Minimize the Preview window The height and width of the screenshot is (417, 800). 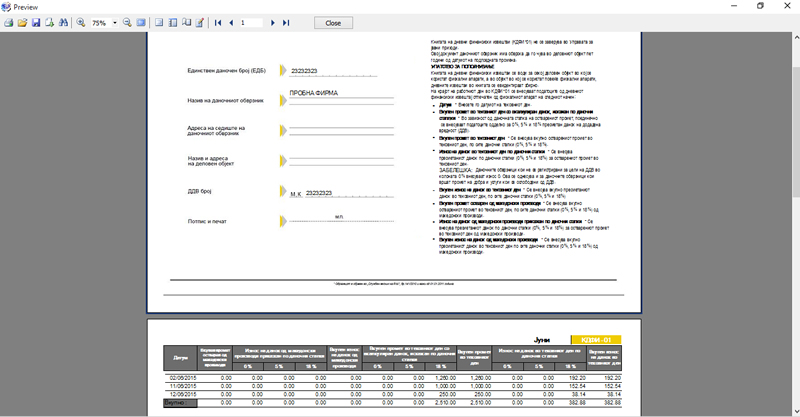tap(734, 6)
